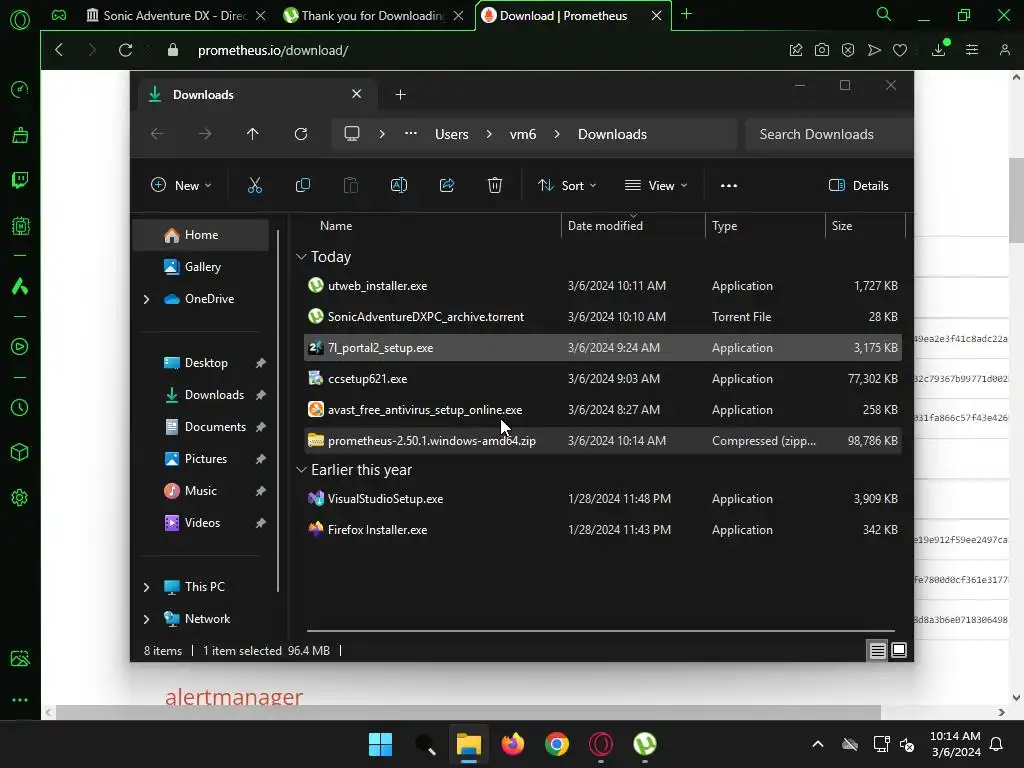Select the prometheus-2.50.1.windows-amd64.zip file
The width and height of the screenshot is (1024, 768).
tap(603, 441)
